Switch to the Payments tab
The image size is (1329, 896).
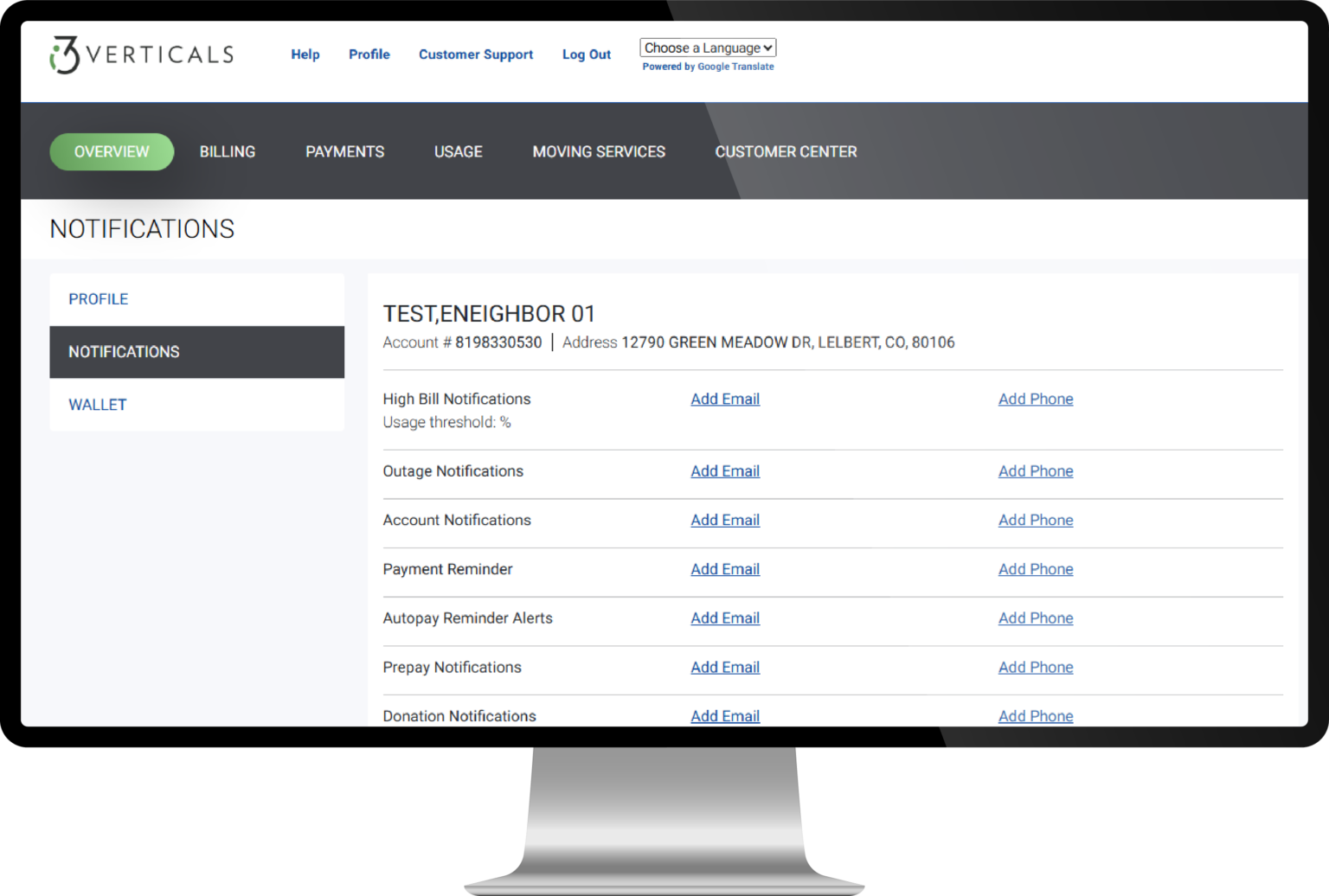point(344,151)
